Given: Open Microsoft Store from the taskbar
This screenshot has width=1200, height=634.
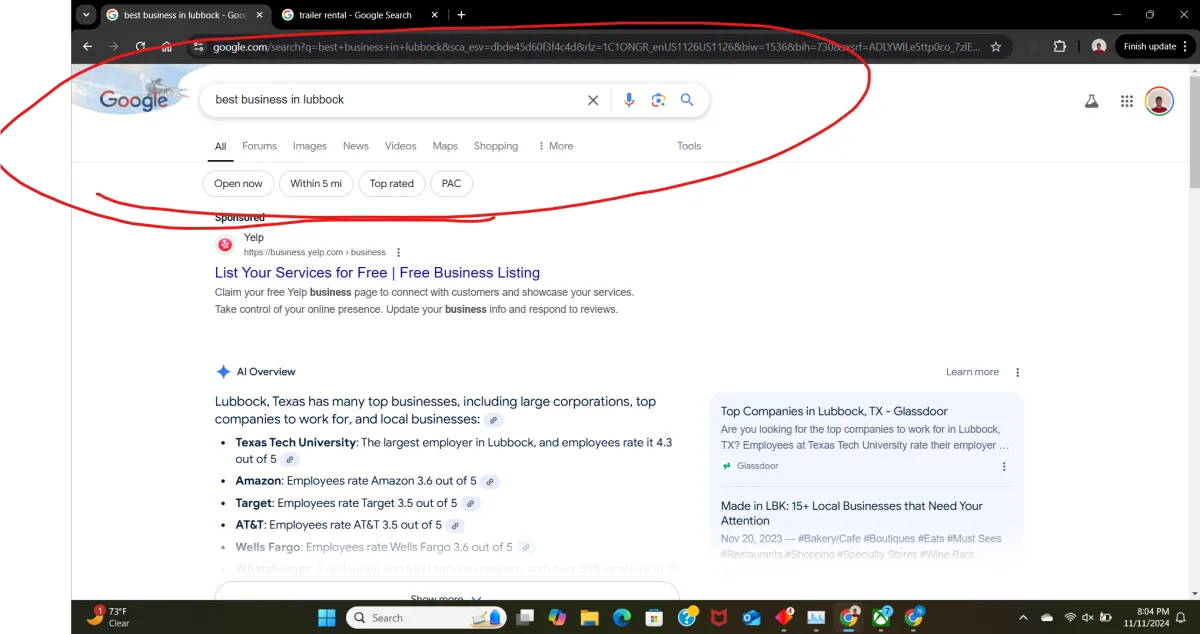Looking at the screenshot, I should tap(654, 617).
